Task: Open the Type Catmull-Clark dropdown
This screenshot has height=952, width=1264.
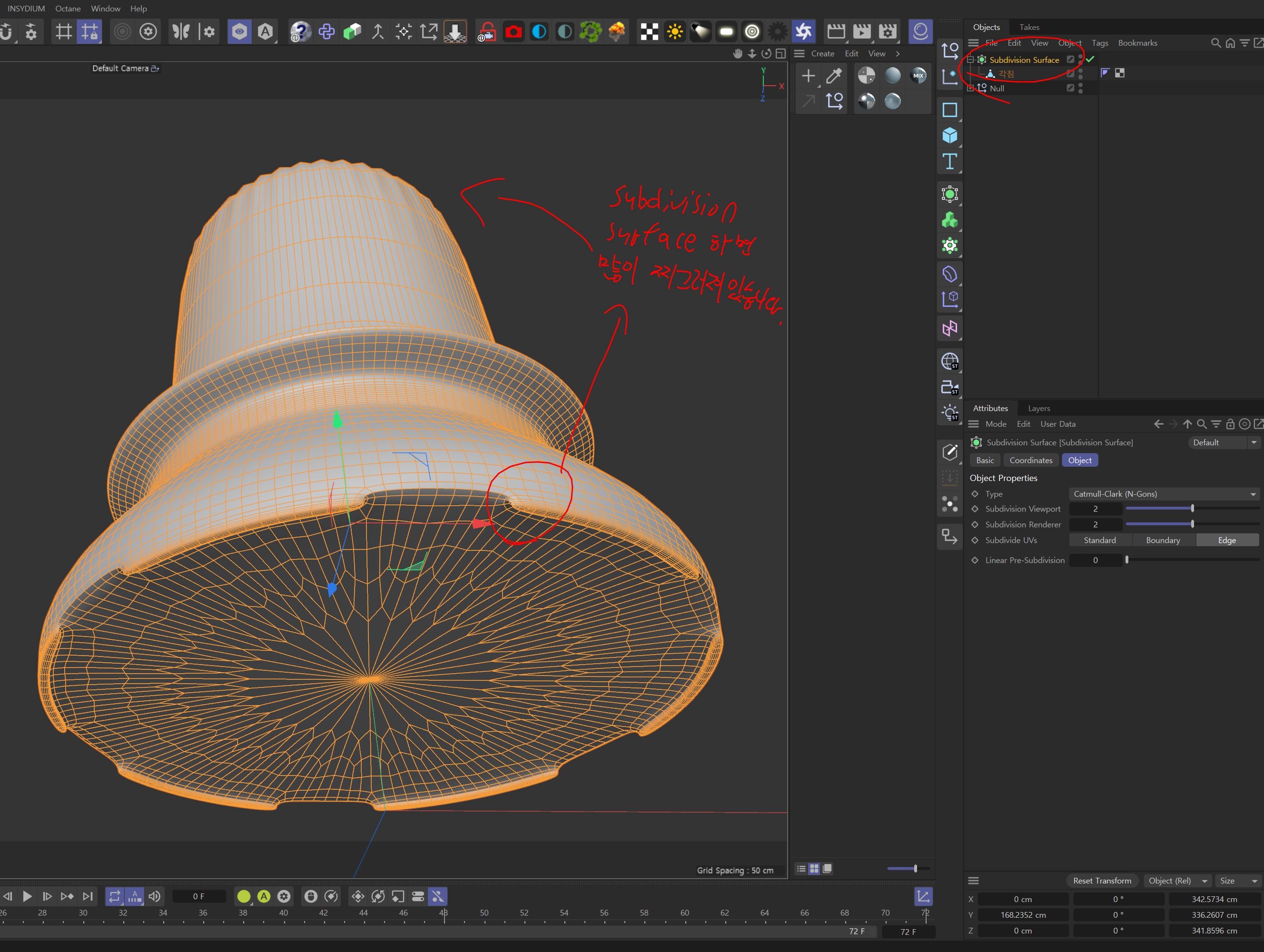Action: [x=1164, y=494]
